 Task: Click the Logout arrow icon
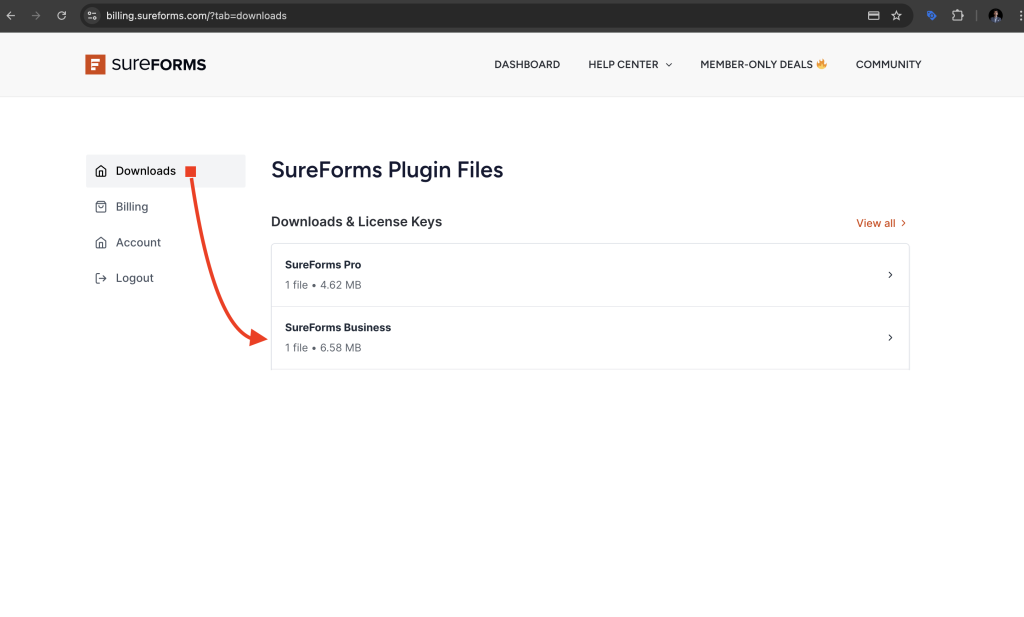[100, 278]
